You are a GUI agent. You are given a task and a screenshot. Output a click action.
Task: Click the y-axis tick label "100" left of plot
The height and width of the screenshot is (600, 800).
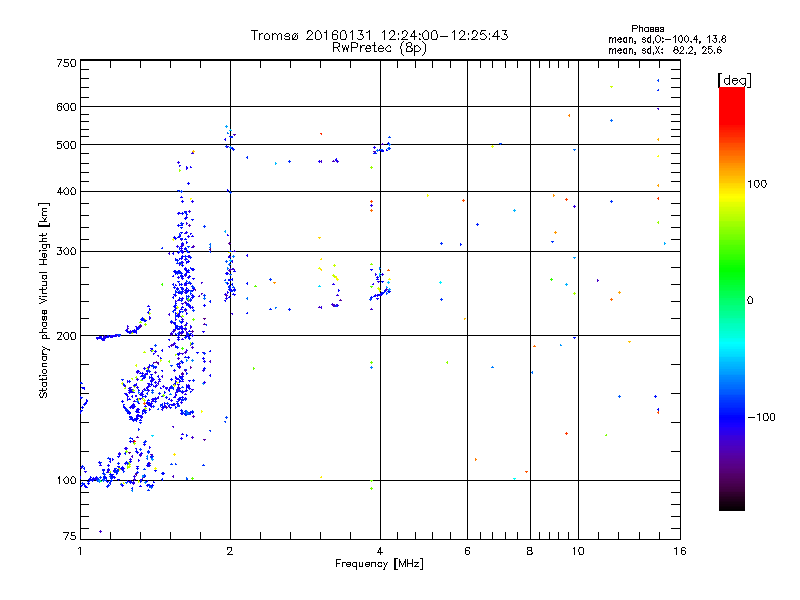coord(66,481)
